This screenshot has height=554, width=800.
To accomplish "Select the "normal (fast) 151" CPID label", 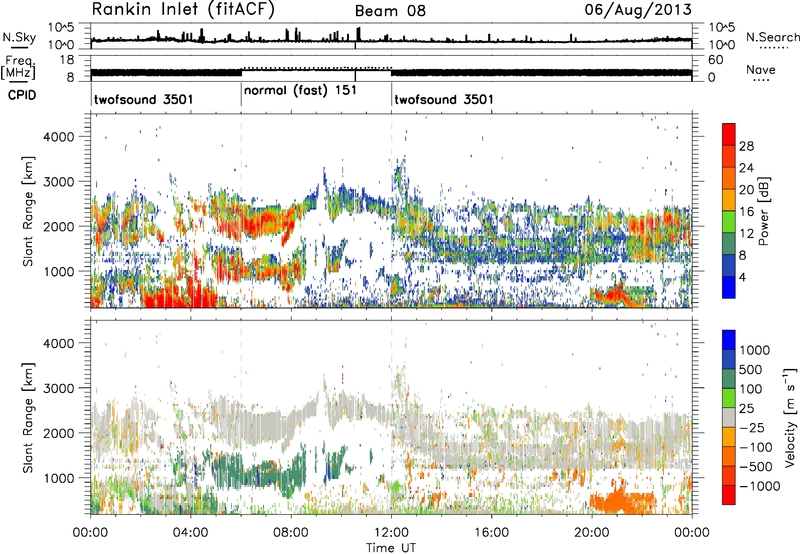I will (300, 91).
